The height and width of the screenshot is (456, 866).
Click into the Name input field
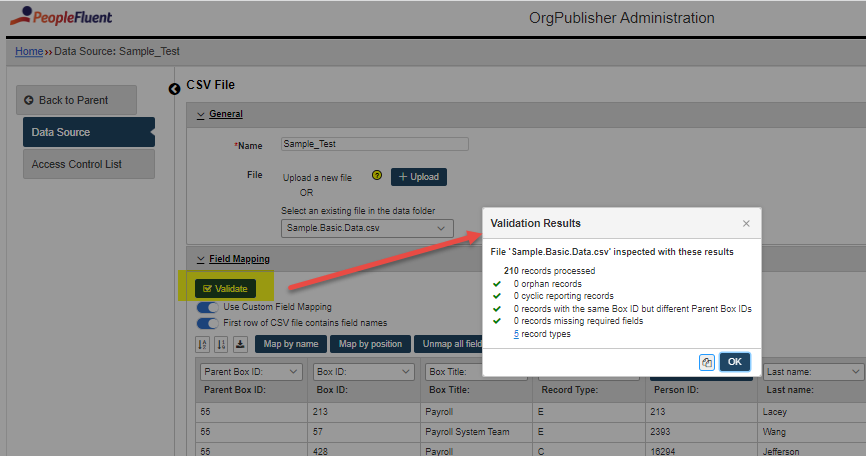point(374,144)
